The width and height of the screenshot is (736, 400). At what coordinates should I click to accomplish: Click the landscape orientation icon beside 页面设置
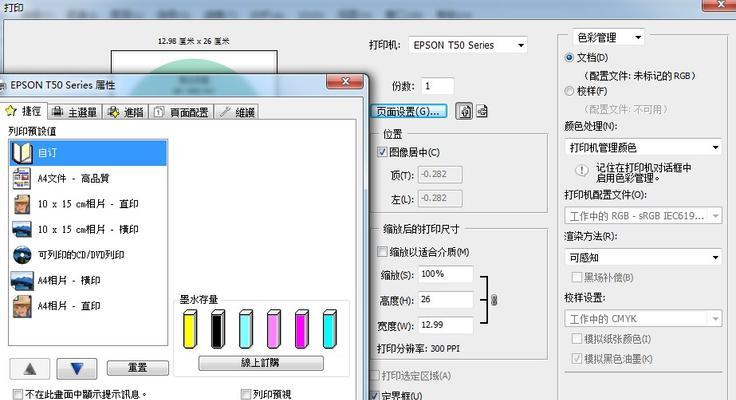click(482, 111)
